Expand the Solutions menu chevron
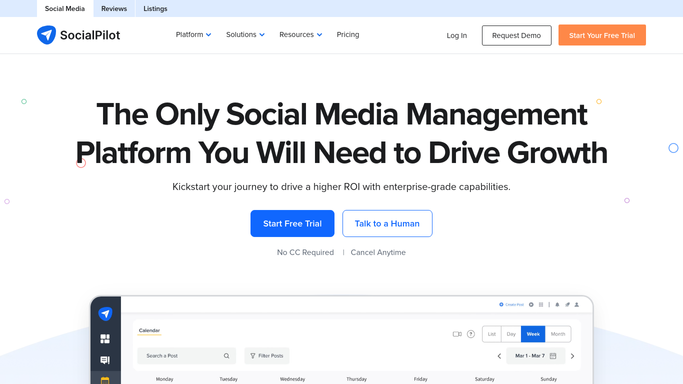 coord(262,35)
